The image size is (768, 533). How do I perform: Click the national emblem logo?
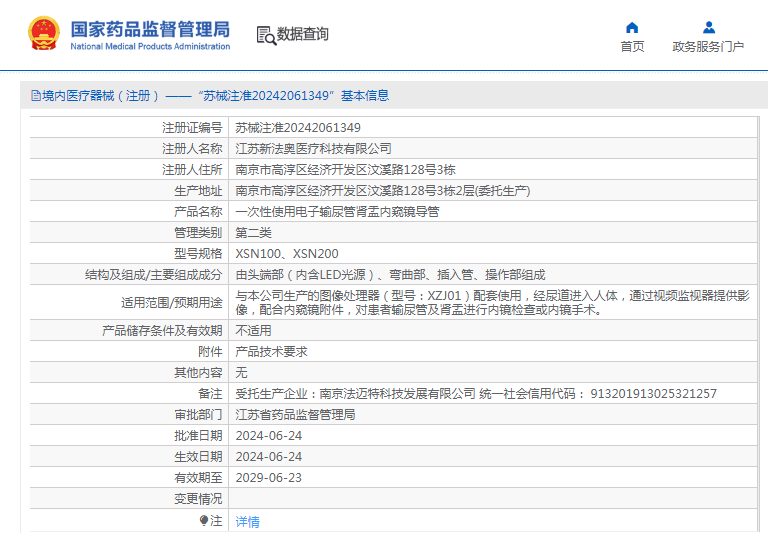point(44,33)
